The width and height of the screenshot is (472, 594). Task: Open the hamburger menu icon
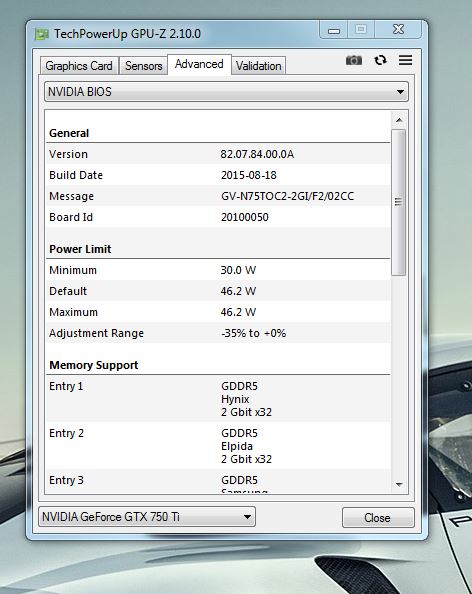coord(405,60)
